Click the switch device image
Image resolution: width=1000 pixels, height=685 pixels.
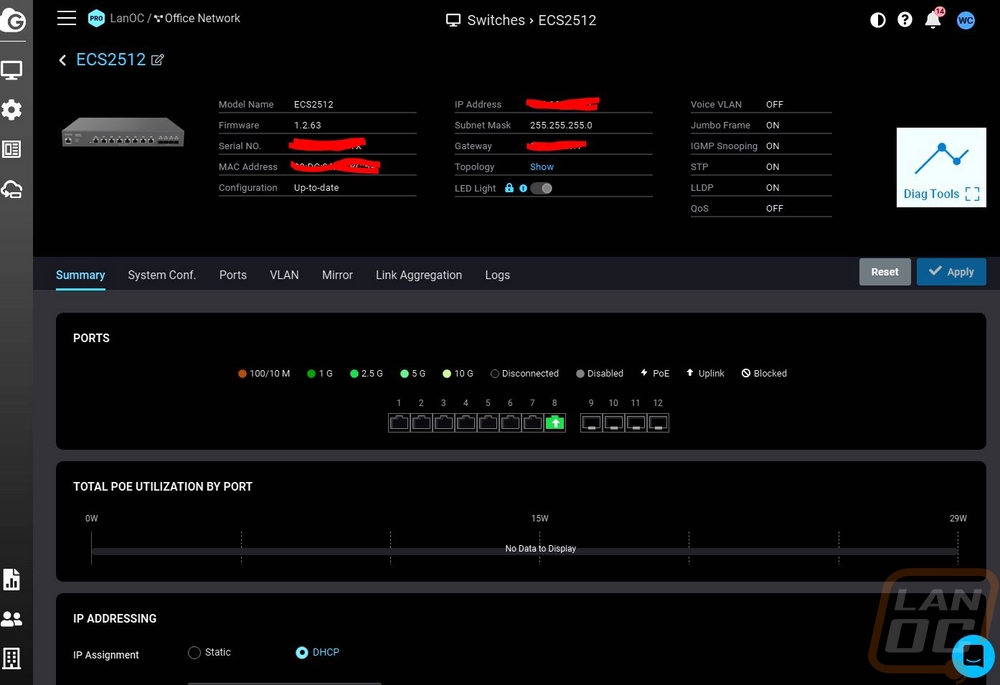click(x=123, y=133)
